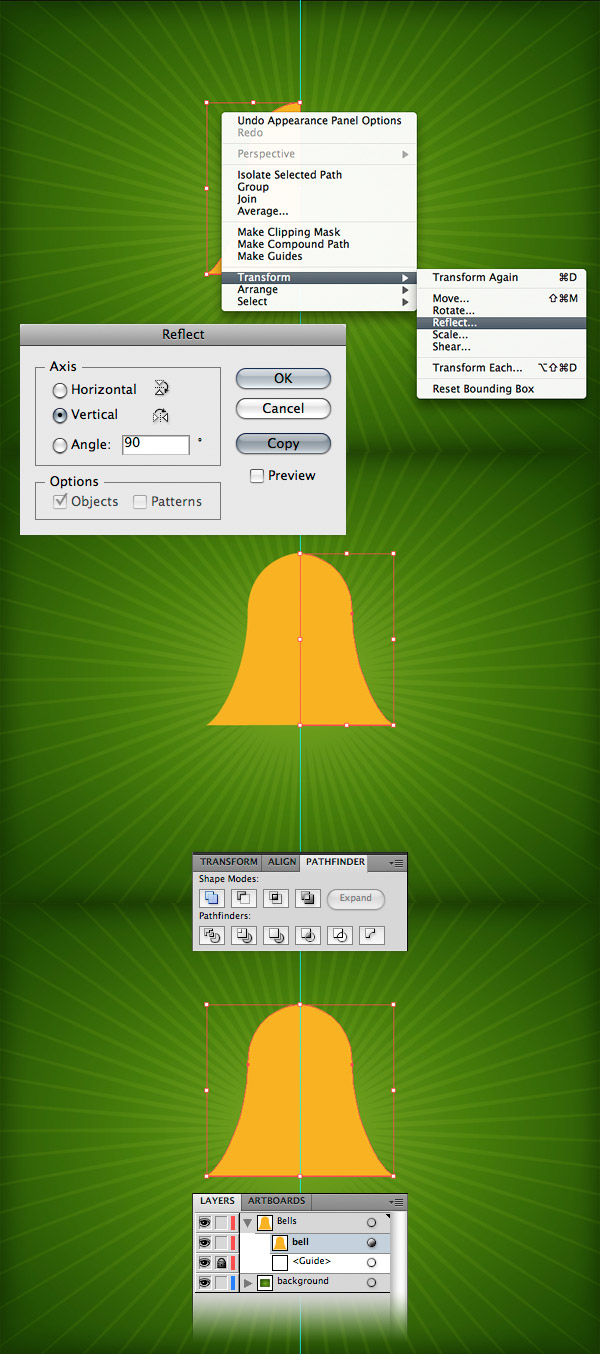Viewport: 600px width, 1354px height.
Task: Open the Transform submenu in context menu
Action: (318, 278)
